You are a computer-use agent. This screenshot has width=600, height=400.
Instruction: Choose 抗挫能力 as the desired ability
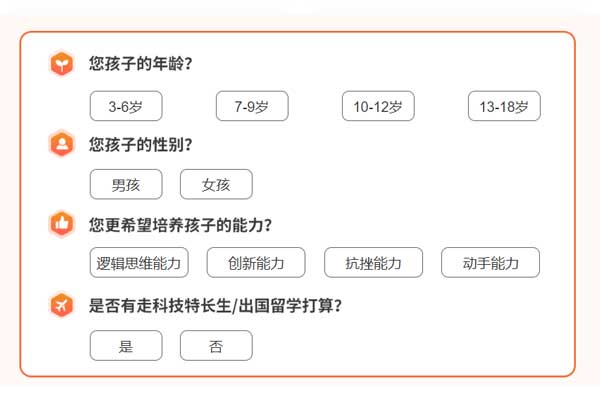click(x=373, y=263)
